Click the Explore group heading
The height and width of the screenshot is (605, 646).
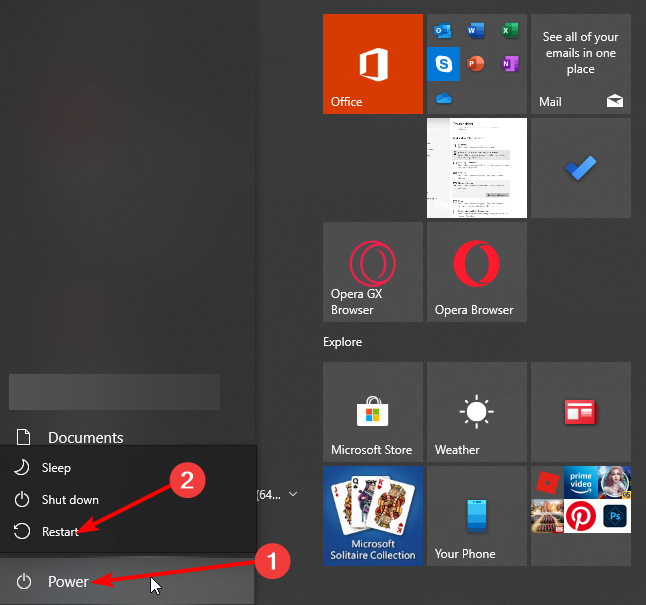point(342,342)
